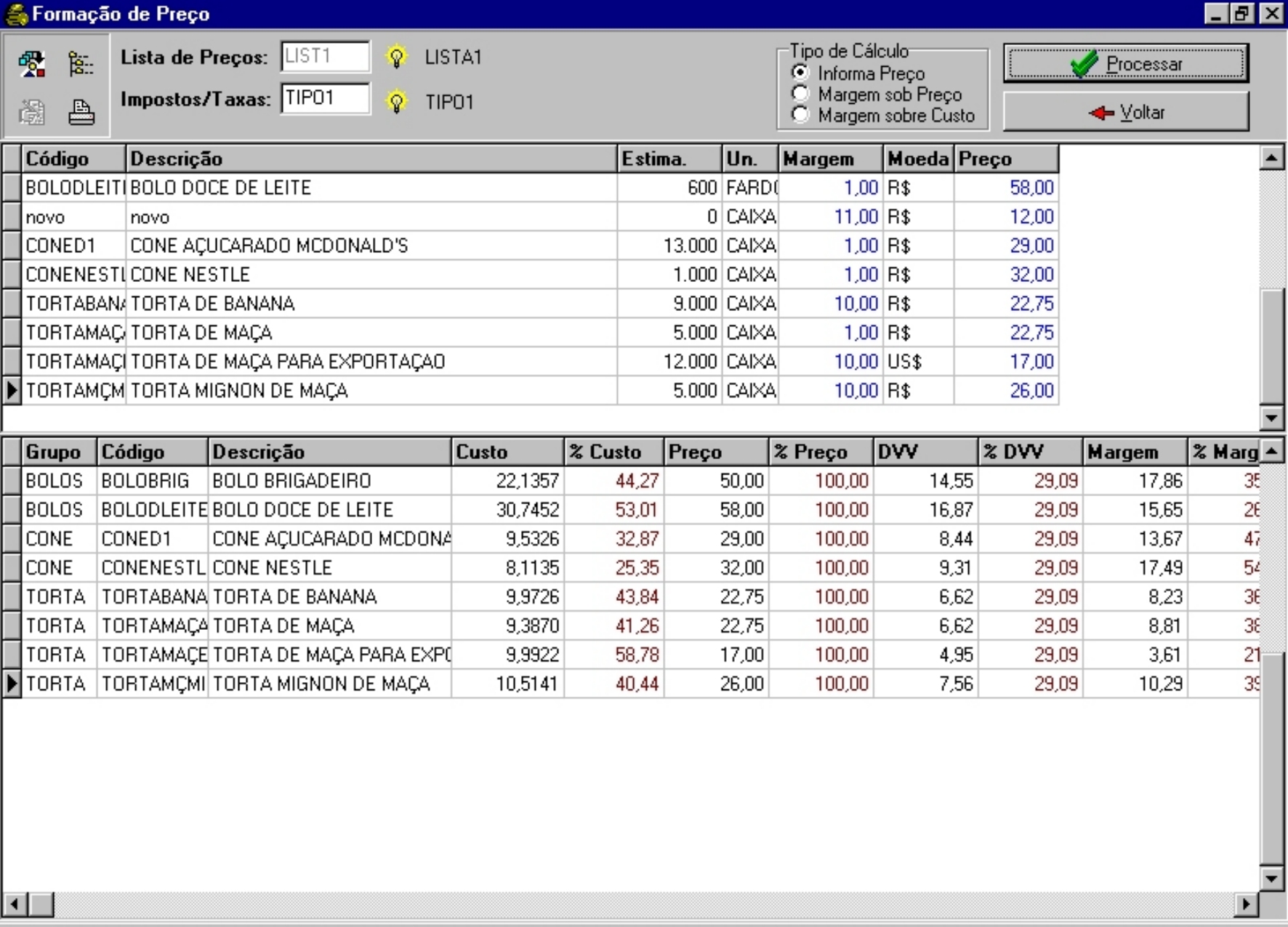
Task: Click the Un. column header
Action: point(750,158)
